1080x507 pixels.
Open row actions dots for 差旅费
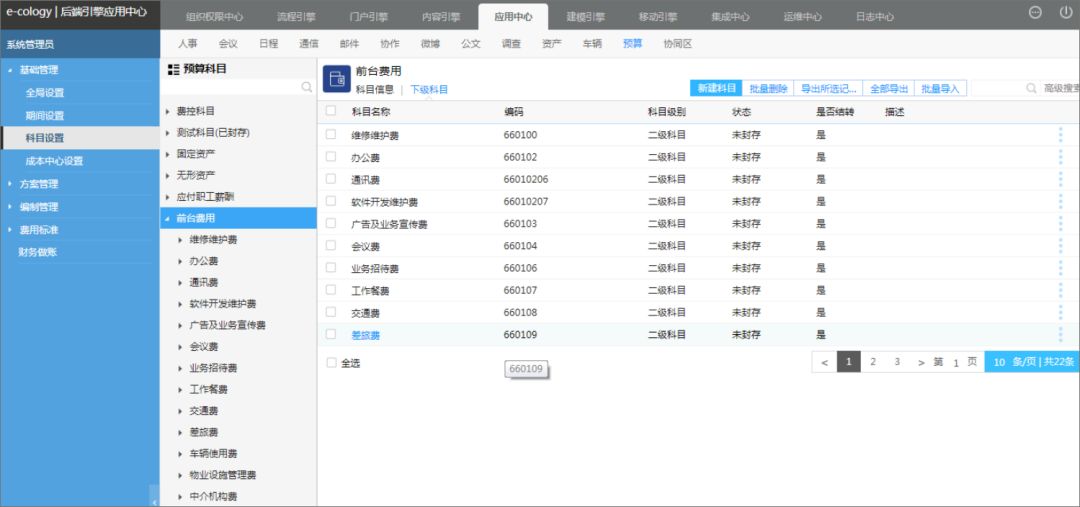(1060, 335)
